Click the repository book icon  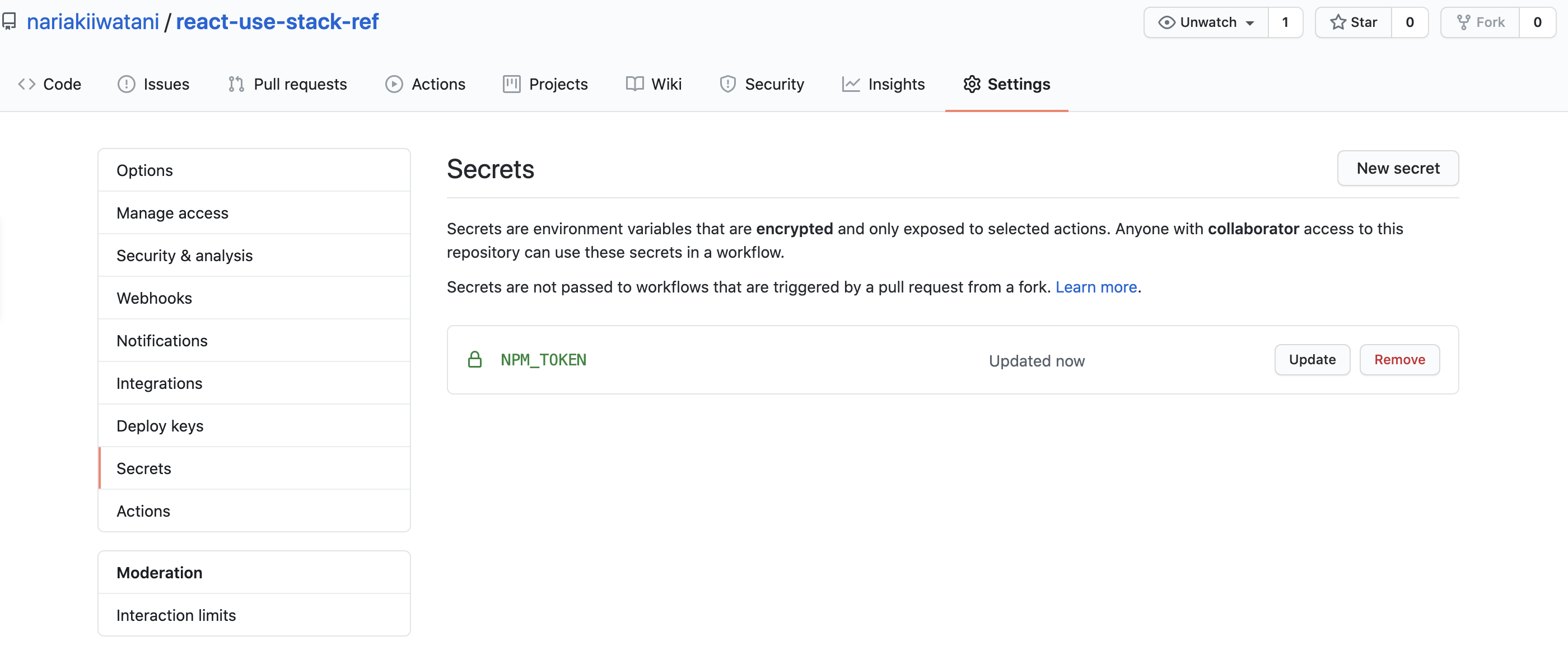(8, 22)
